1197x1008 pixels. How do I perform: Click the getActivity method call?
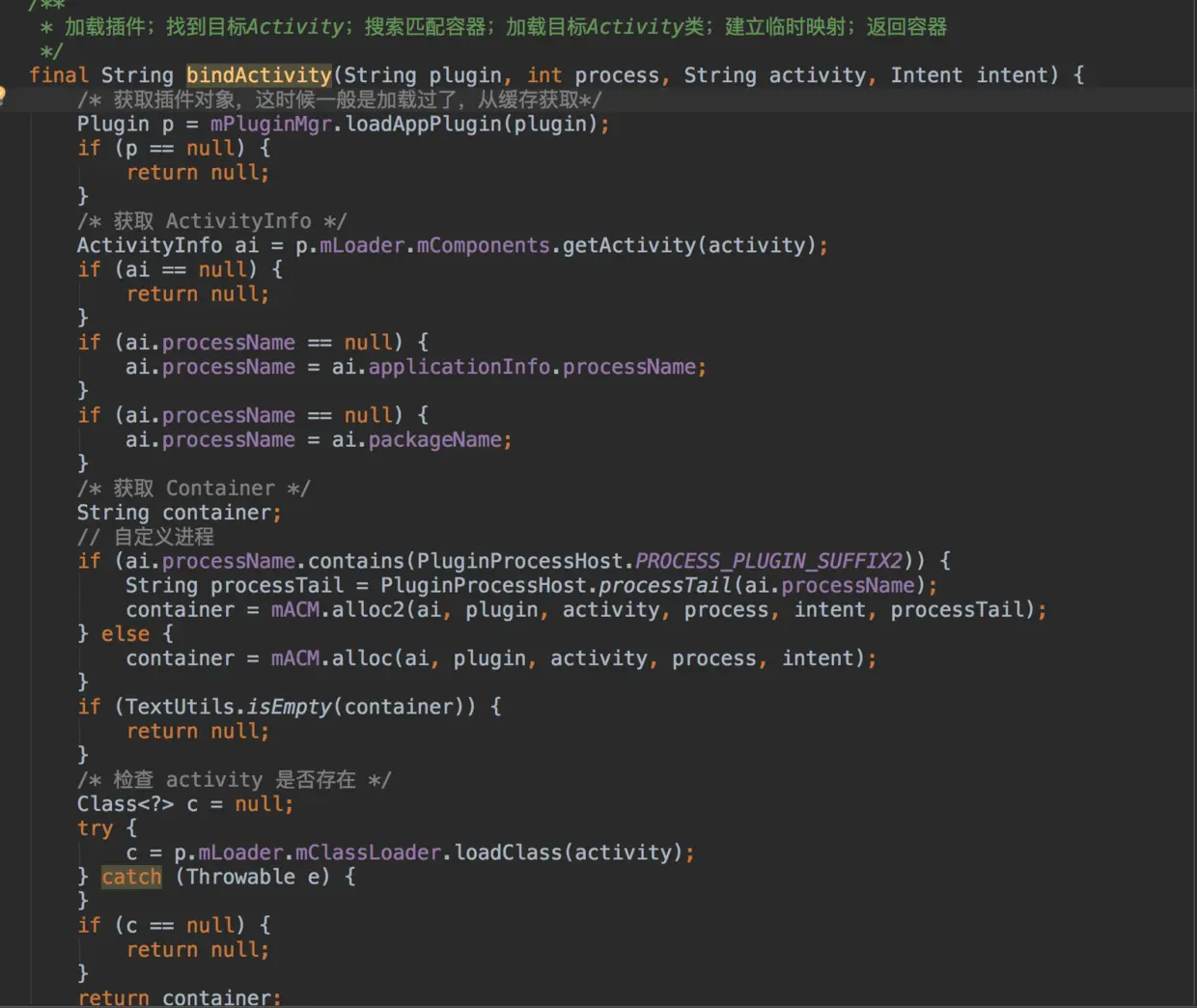(x=628, y=245)
